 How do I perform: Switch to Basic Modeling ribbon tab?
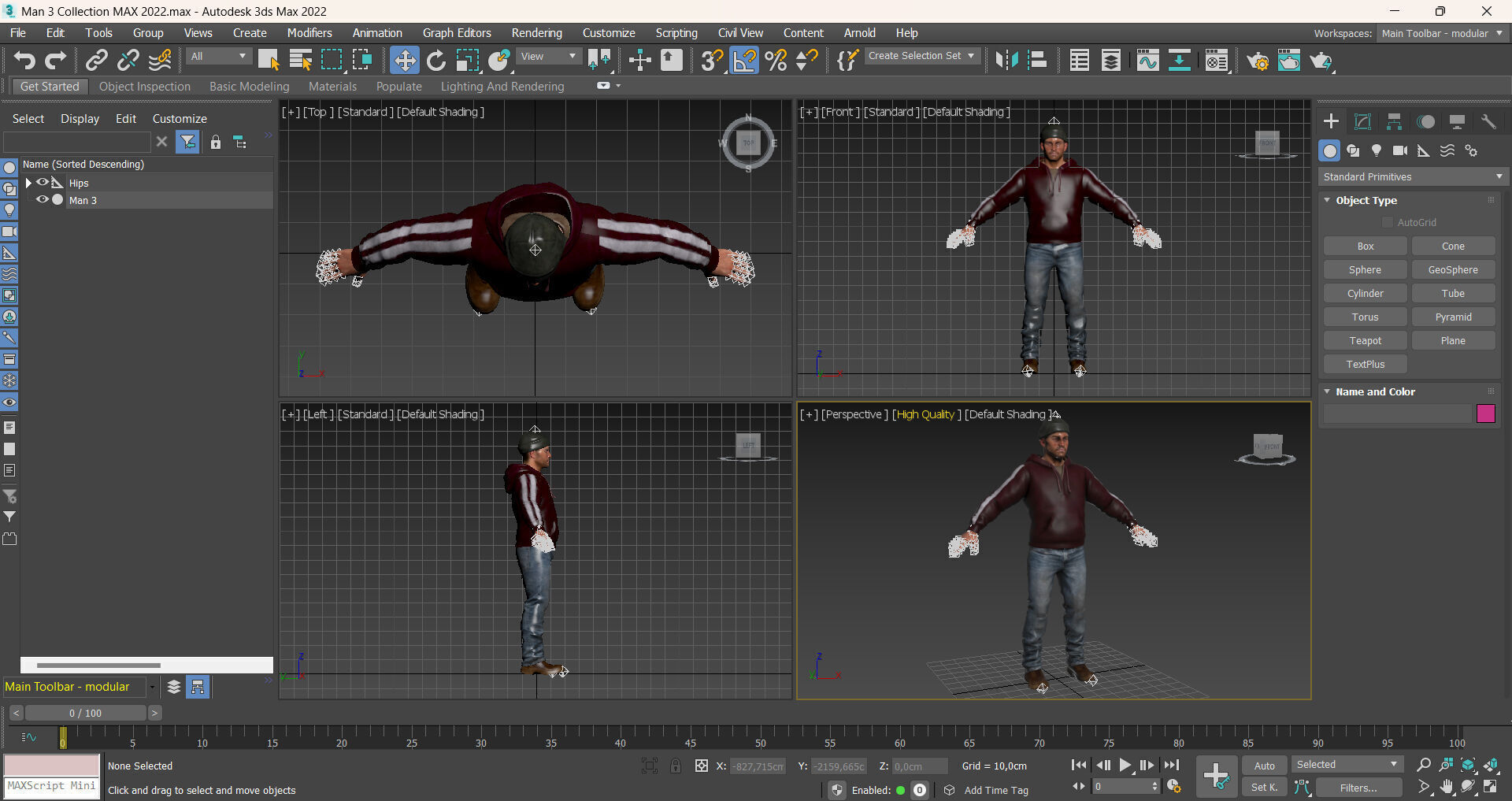tap(250, 87)
